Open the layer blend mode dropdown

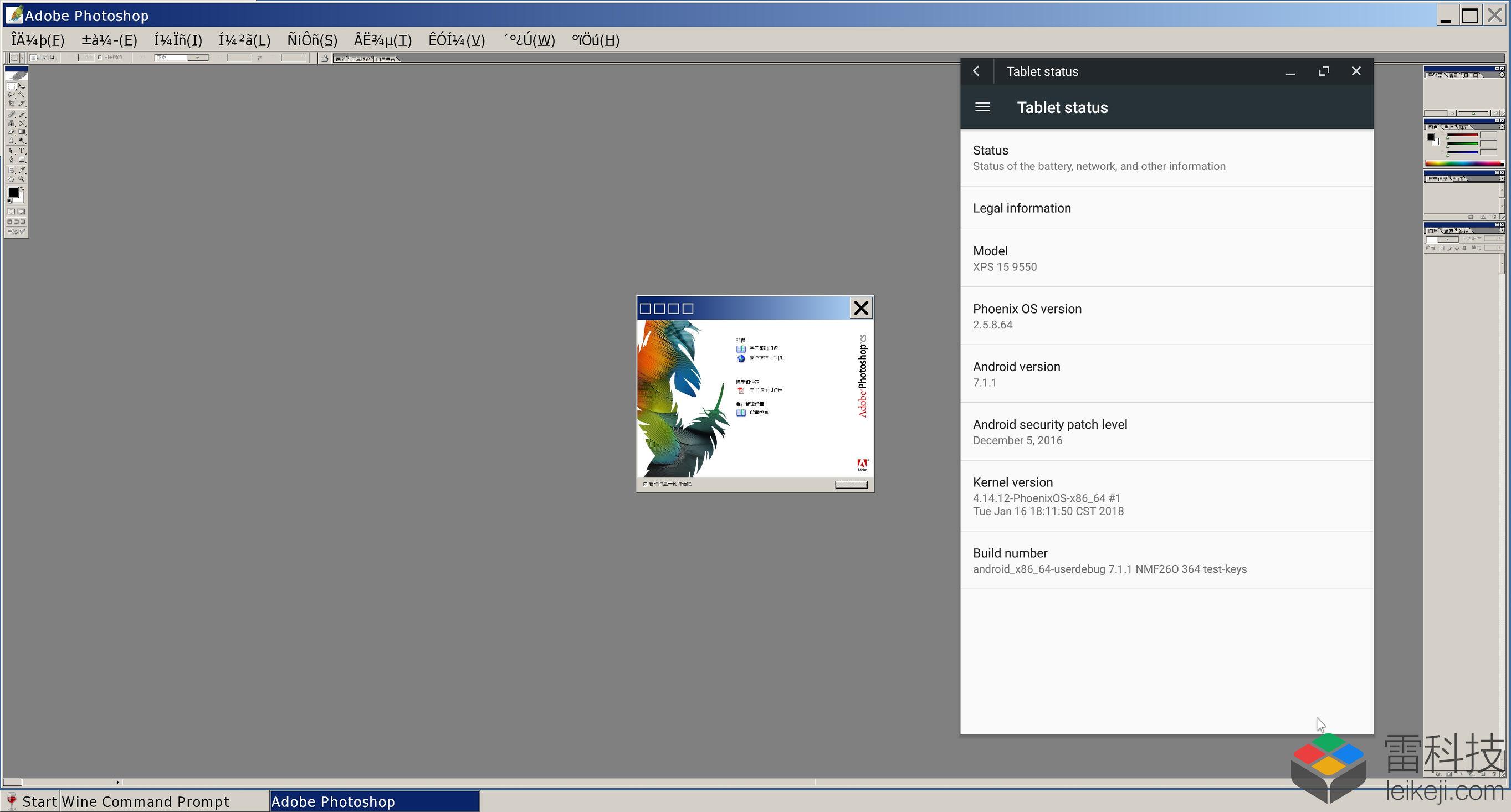(1443, 240)
